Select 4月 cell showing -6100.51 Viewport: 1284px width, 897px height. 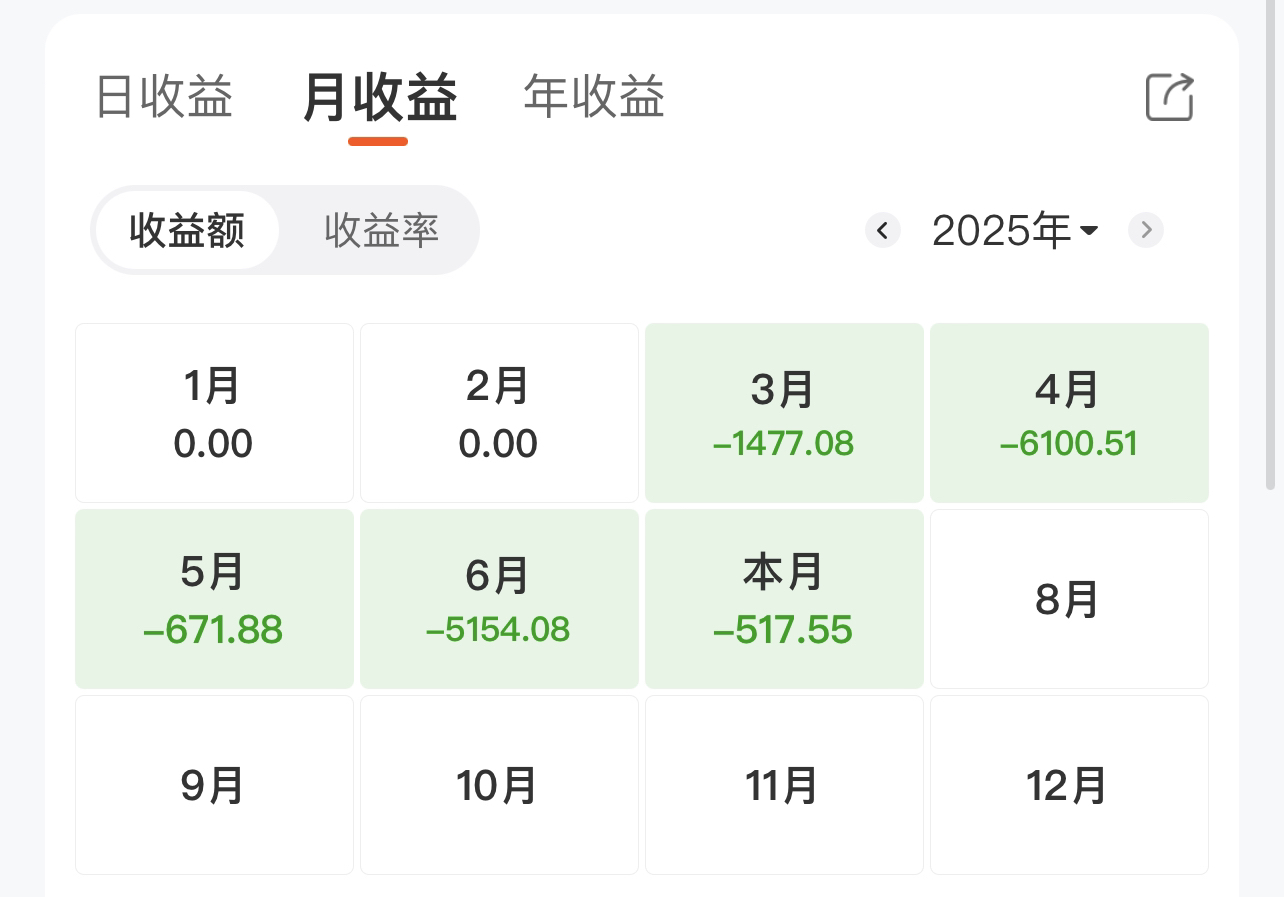pyautogui.click(x=1069, y=413)
